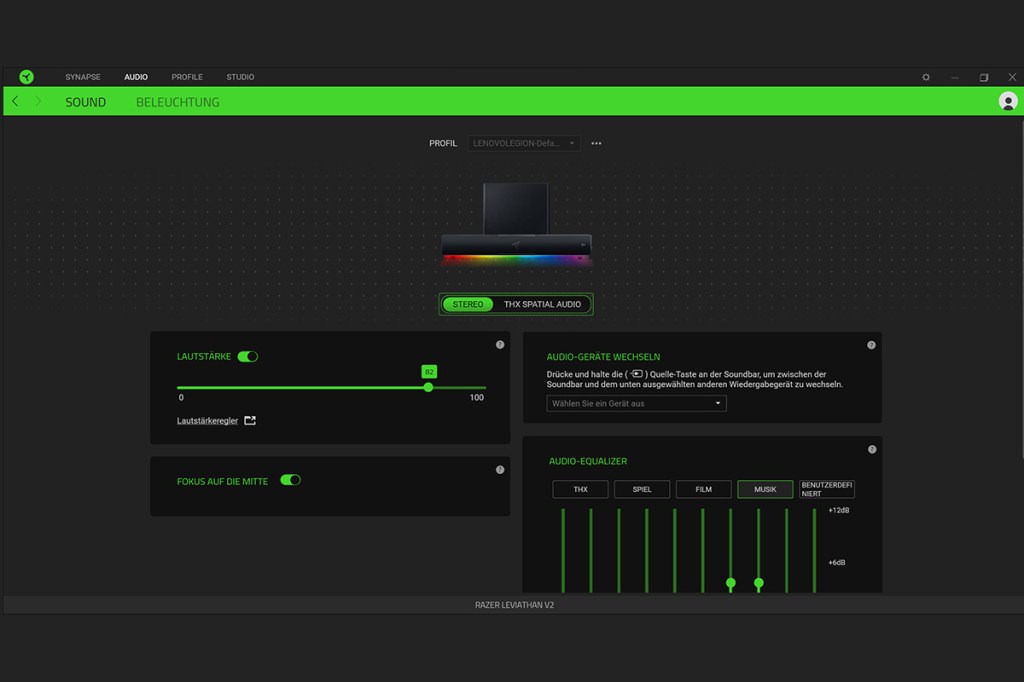
Task: Click the RAZER LEVIATHAN V2 device label
Action: click(x=515, y=605)
